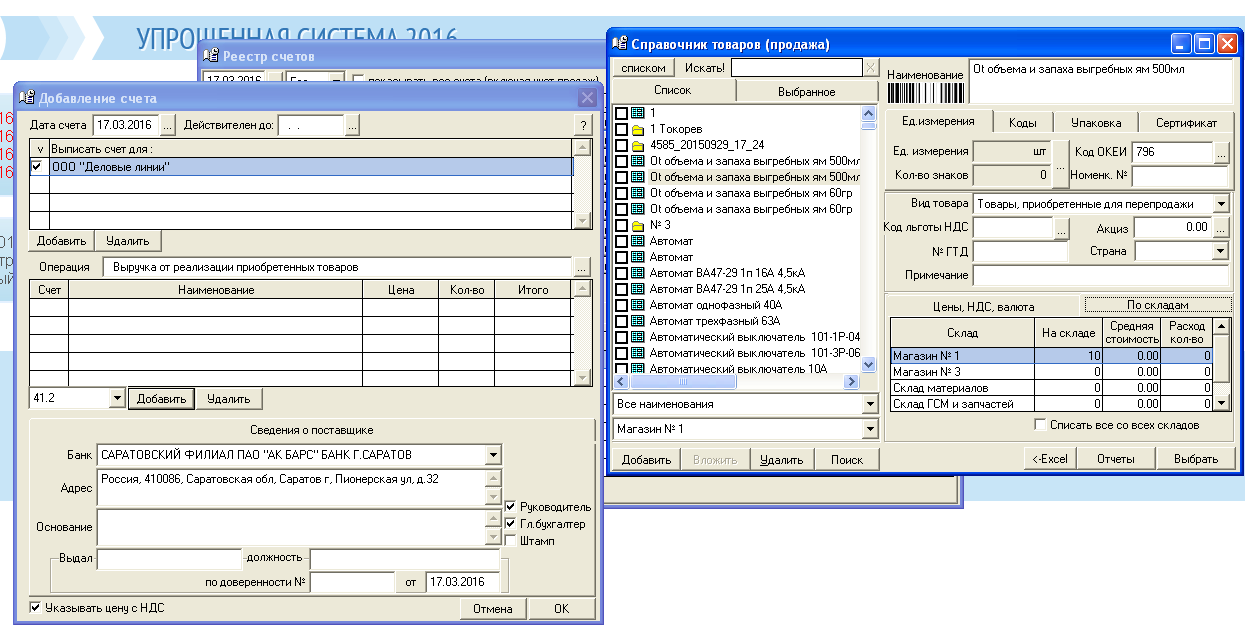Switch to the Упаковка tab

click(1096, 123)
